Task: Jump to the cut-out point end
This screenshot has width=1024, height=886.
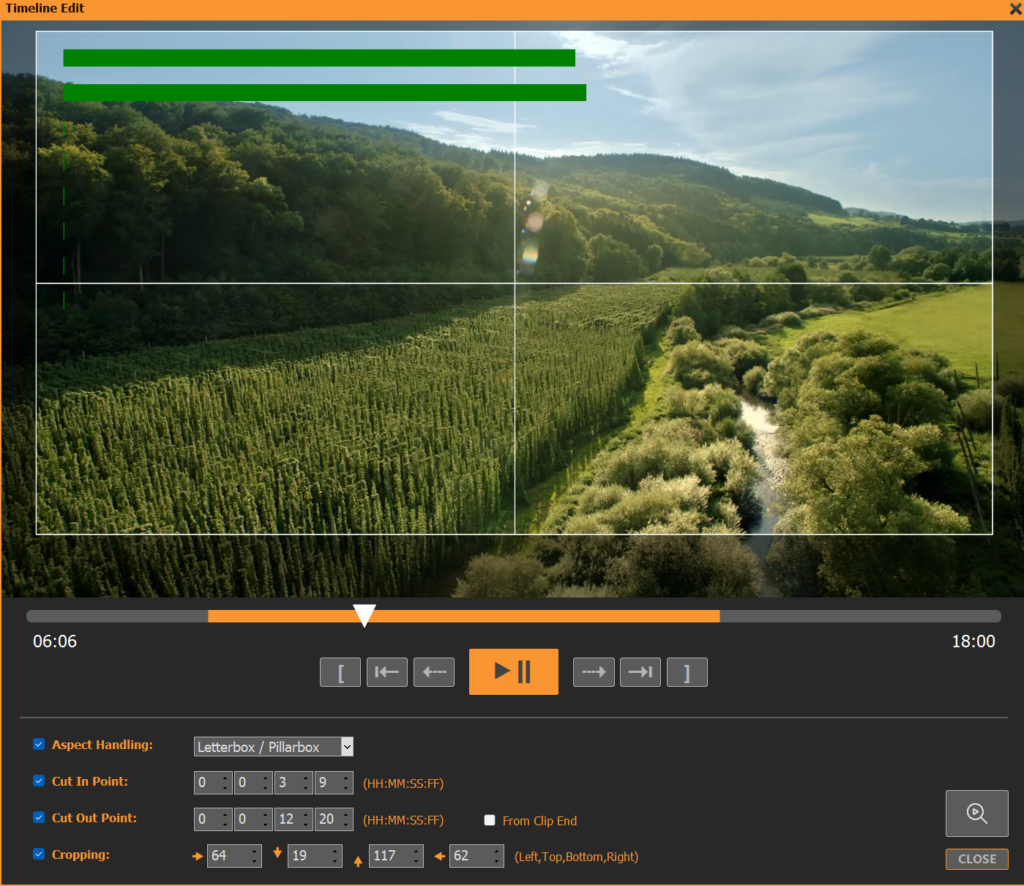Action: point(641,672)
